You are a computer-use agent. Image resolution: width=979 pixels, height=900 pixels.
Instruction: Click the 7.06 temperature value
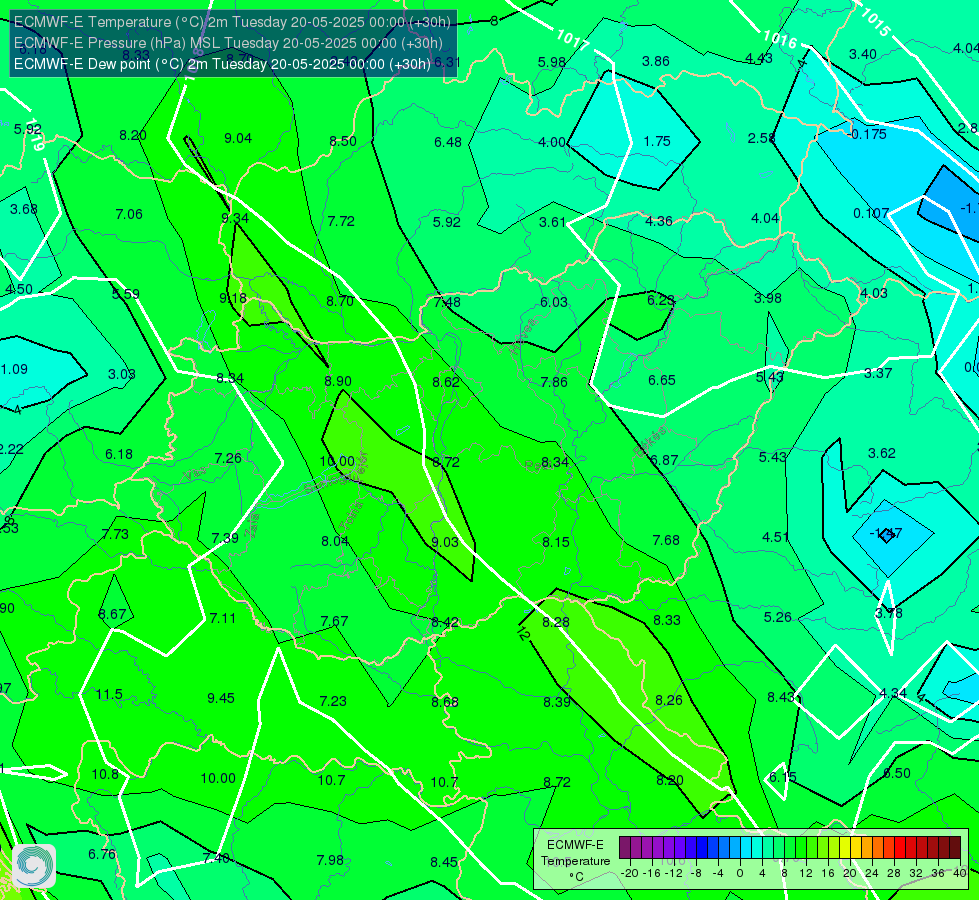129,214
